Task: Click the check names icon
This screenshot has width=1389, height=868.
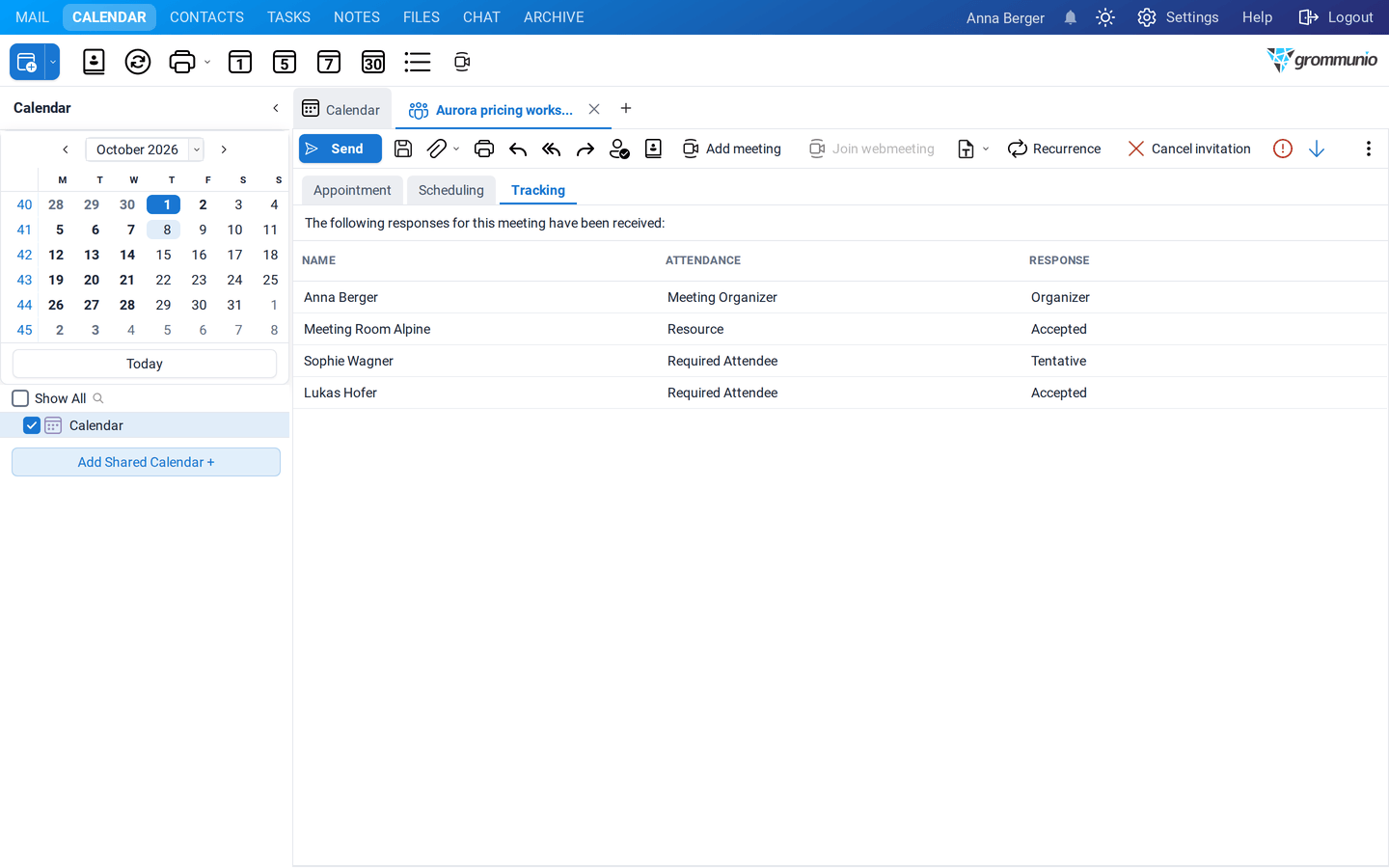Action: [619, 149]
